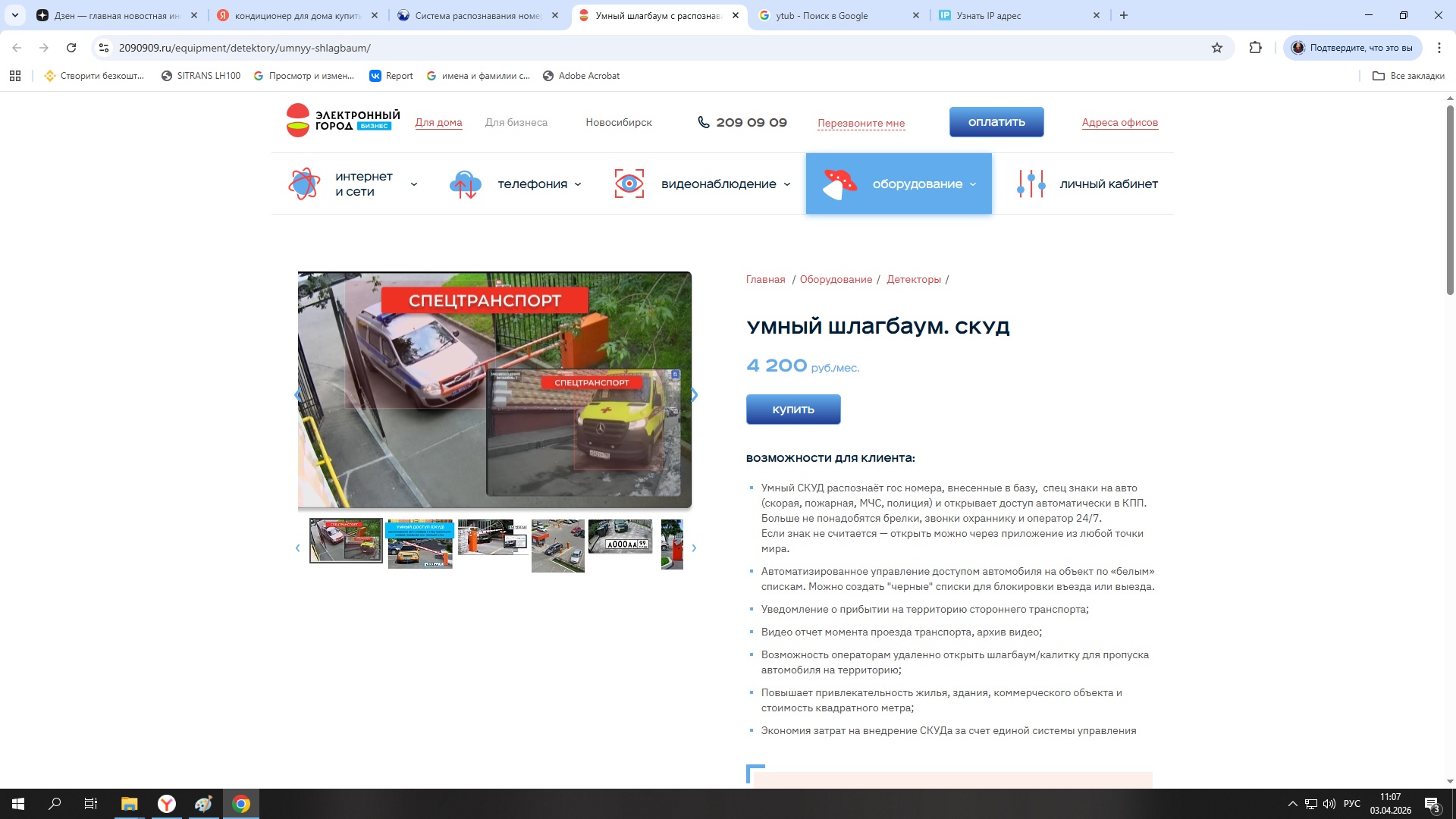Click the личный кабинет sliders icon
The image size is (1456, 819).
click(1031, 184)
